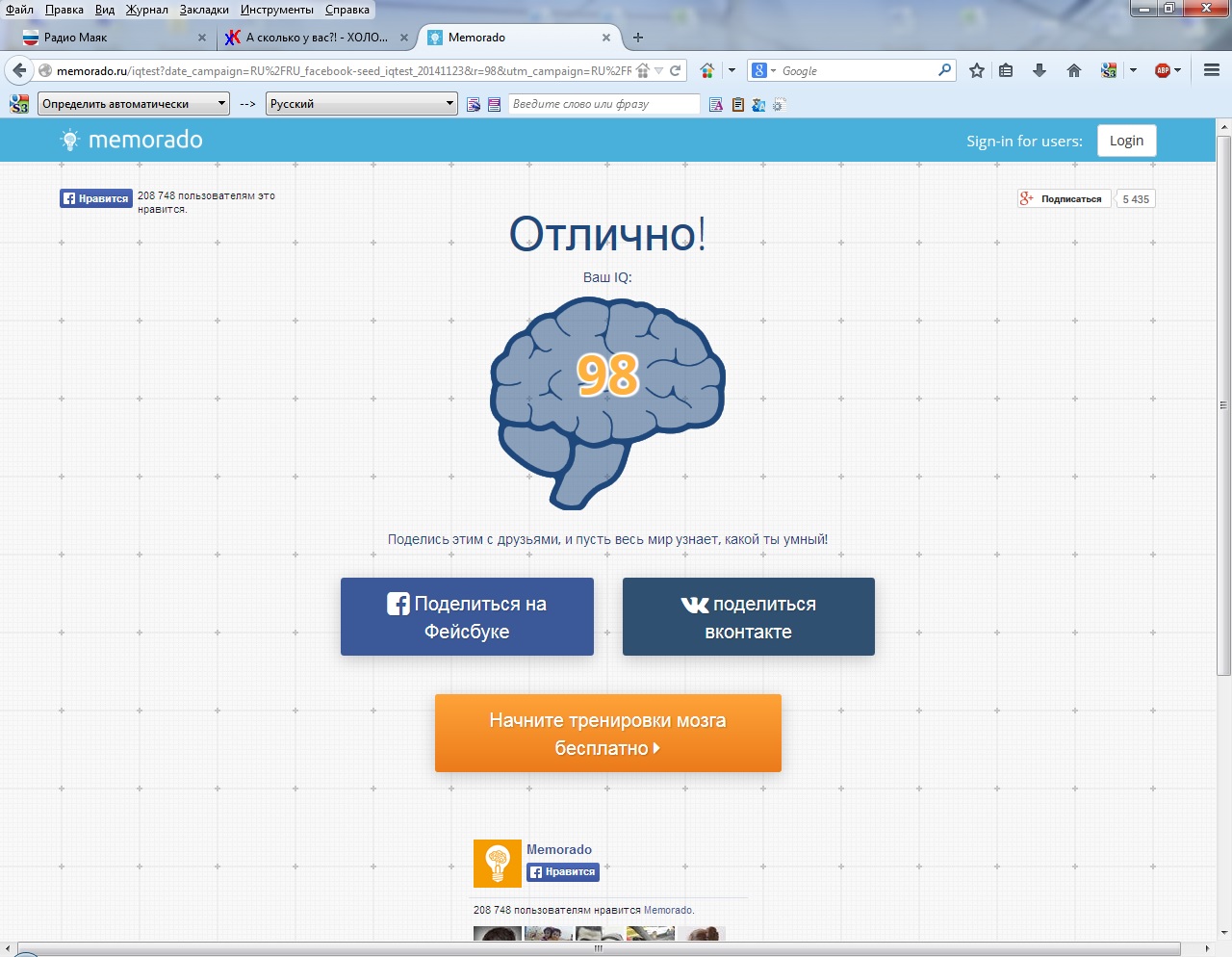Open the Журнал menu

[147, 10]
